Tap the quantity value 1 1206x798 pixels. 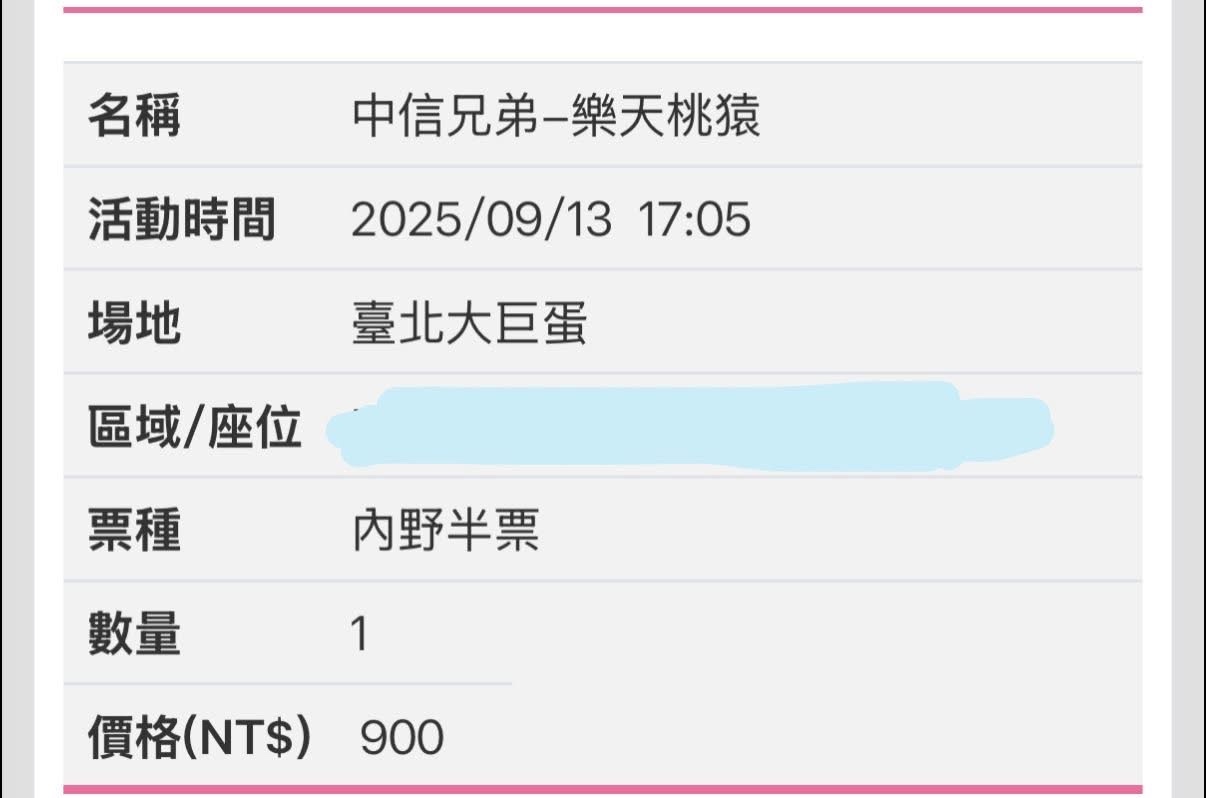359,634
